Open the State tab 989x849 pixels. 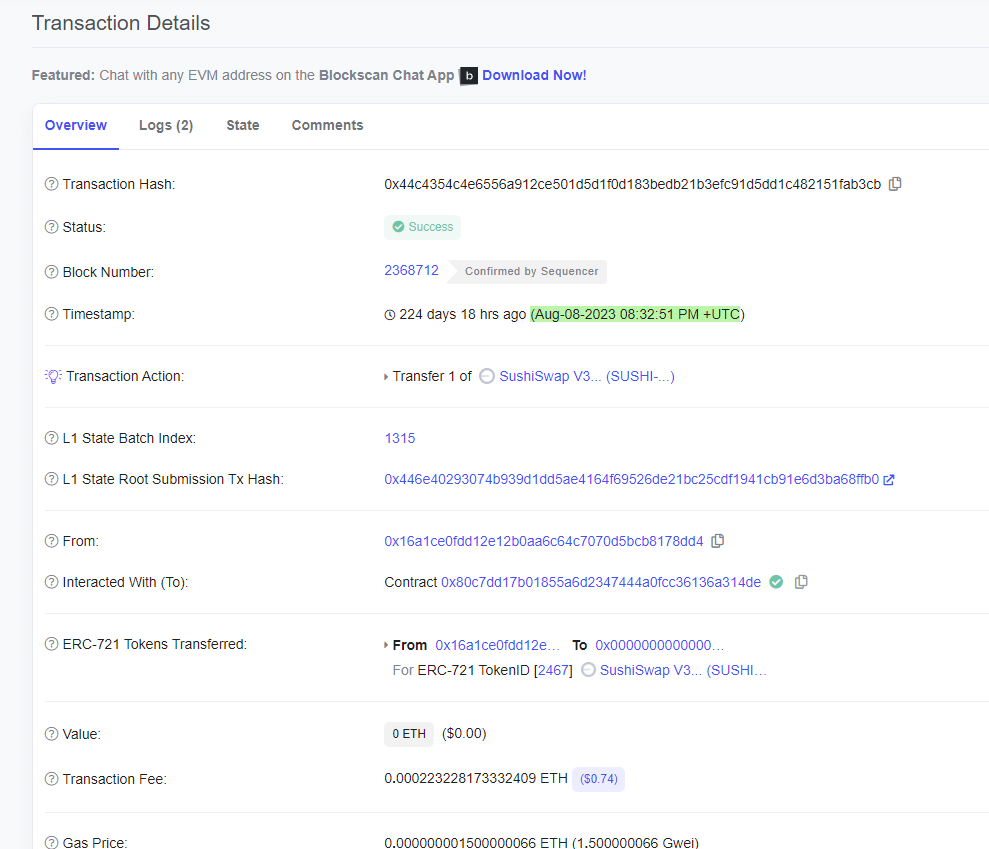click(243, 126)
